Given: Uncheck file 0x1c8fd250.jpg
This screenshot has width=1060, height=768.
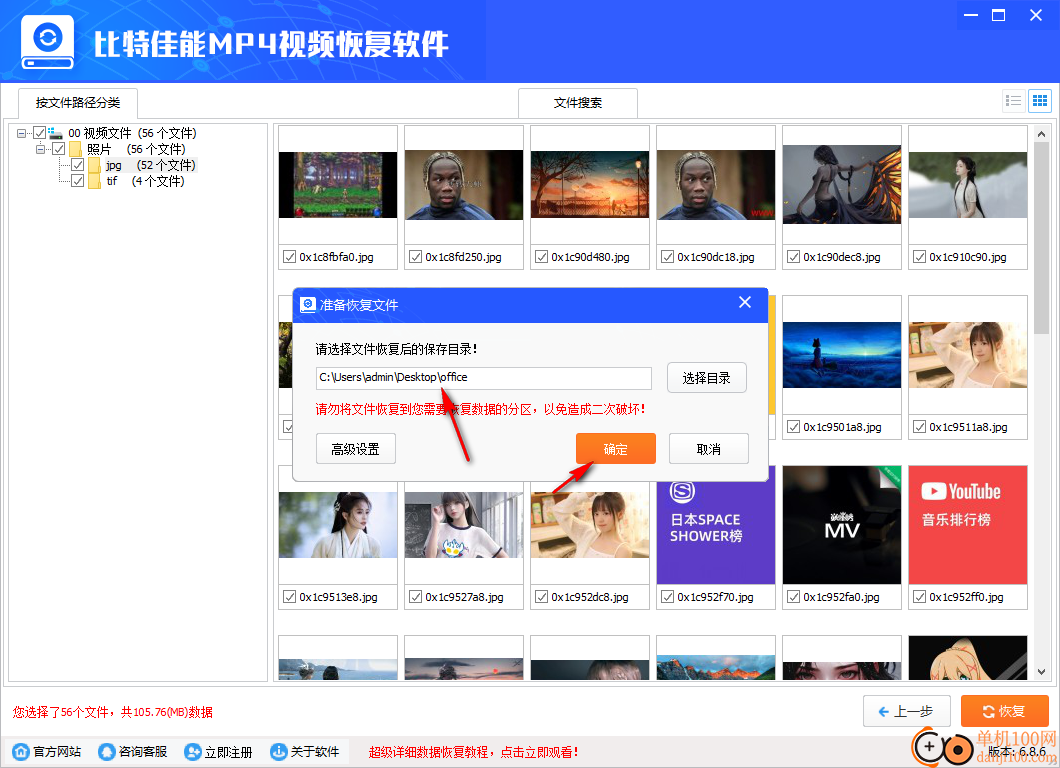Looking at the screenshot, I should point(415,257).
